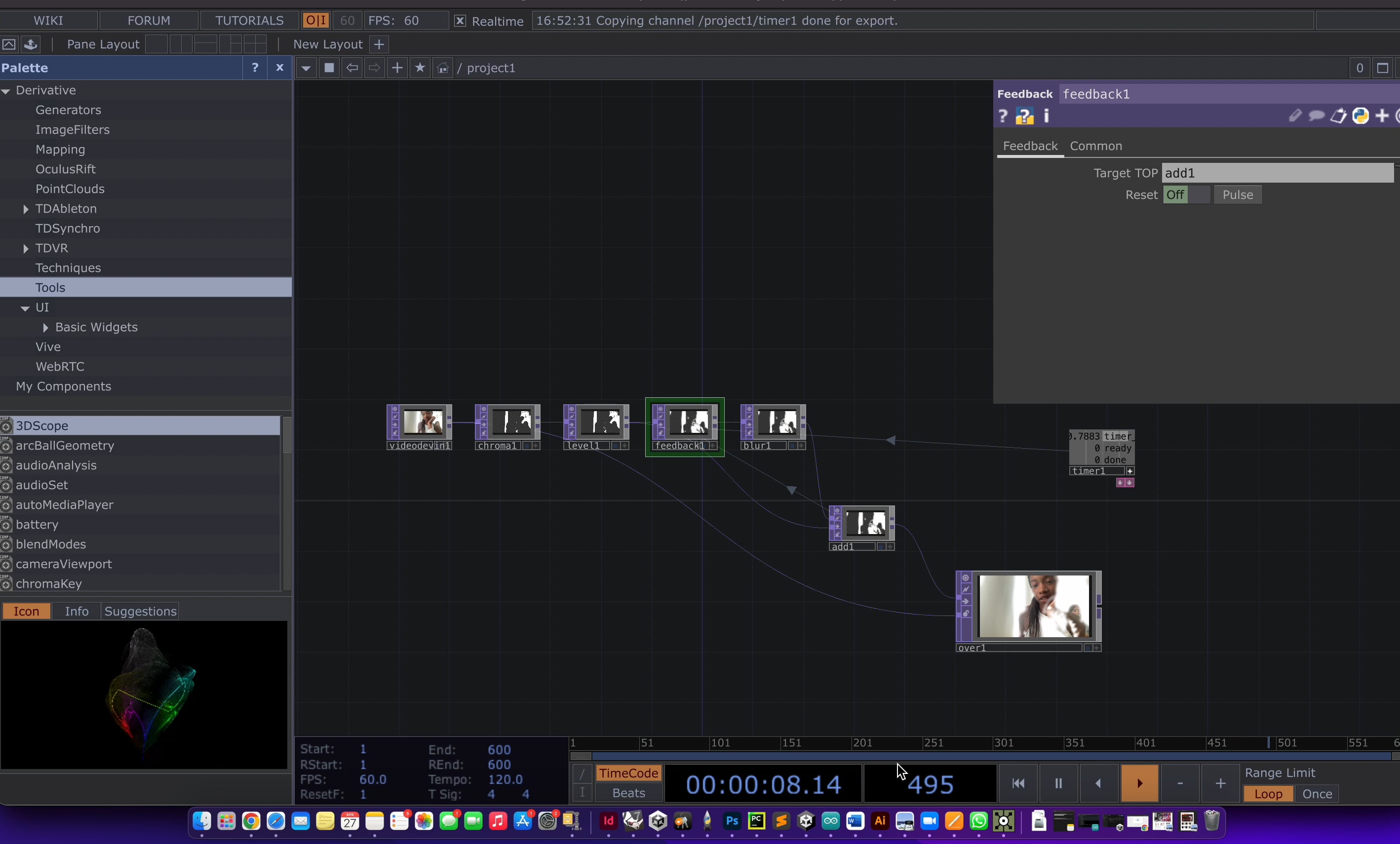Expand TDVR folder
Screen dimensions: 1400x844
tap(26, 249)
